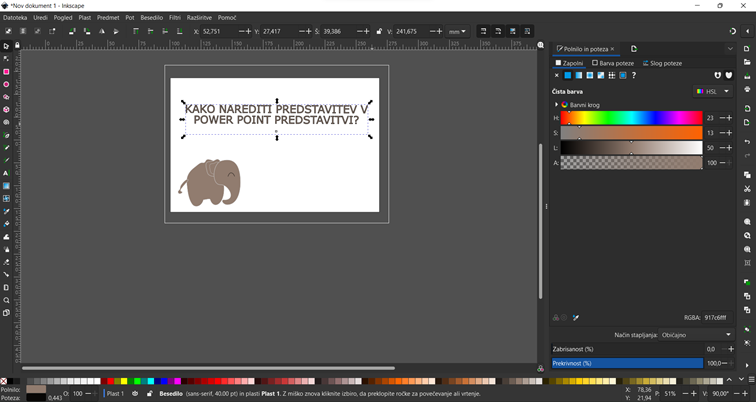Close the Polnilo in poteza tab

(x=612, y=49)
